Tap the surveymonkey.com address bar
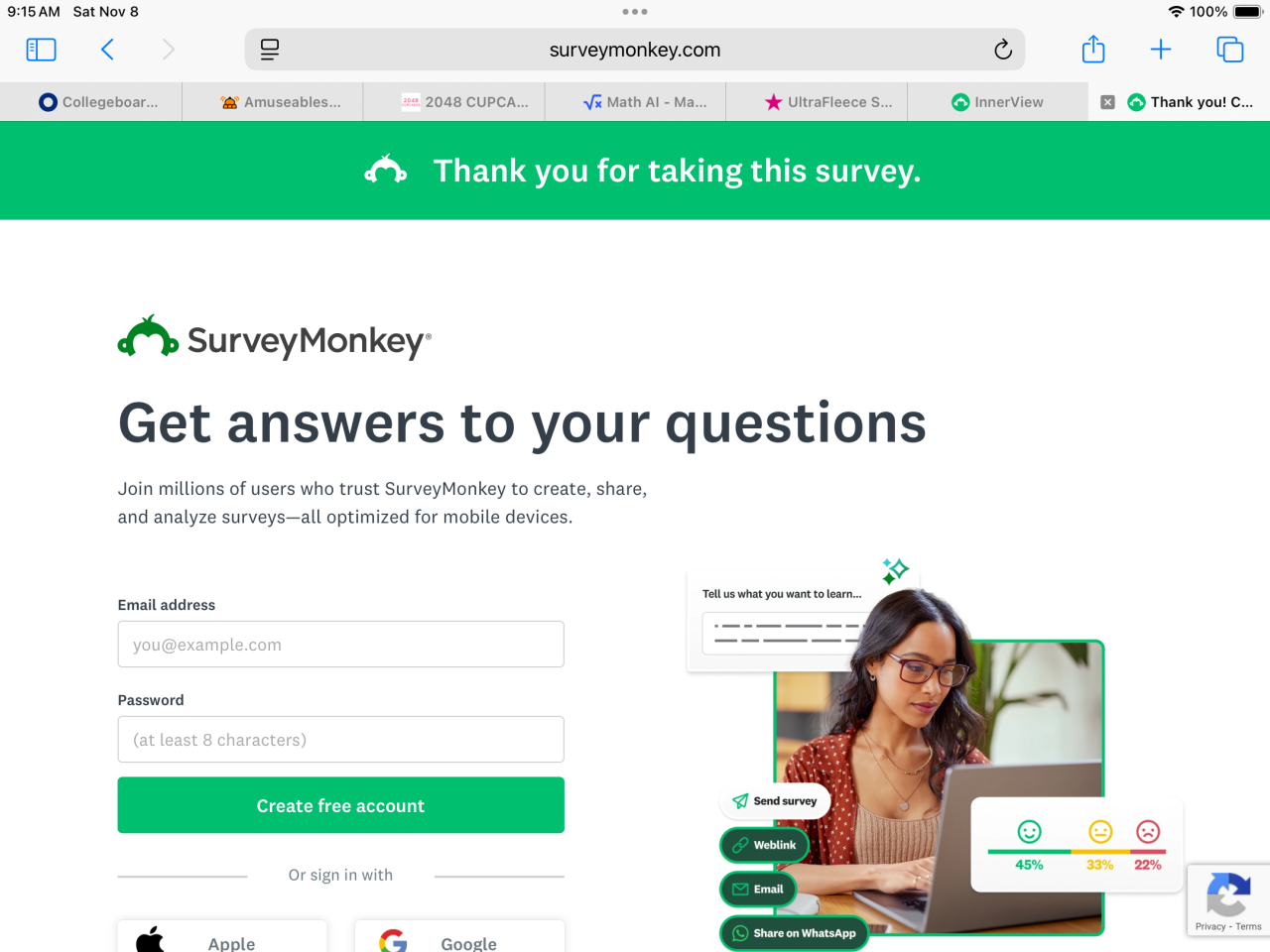 pos(635,50)
